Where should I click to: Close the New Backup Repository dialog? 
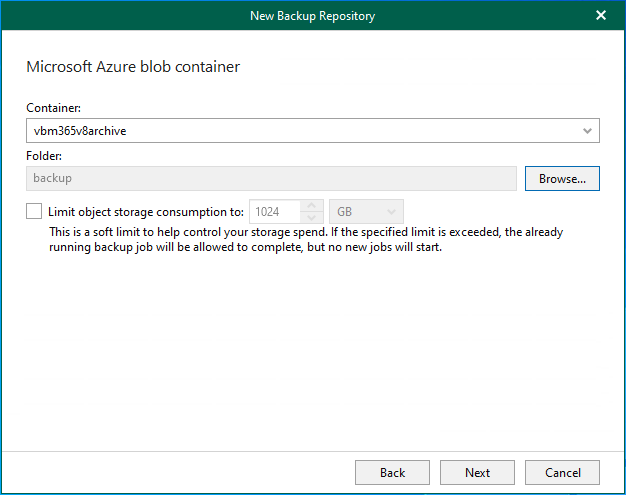tap(601, 15)
